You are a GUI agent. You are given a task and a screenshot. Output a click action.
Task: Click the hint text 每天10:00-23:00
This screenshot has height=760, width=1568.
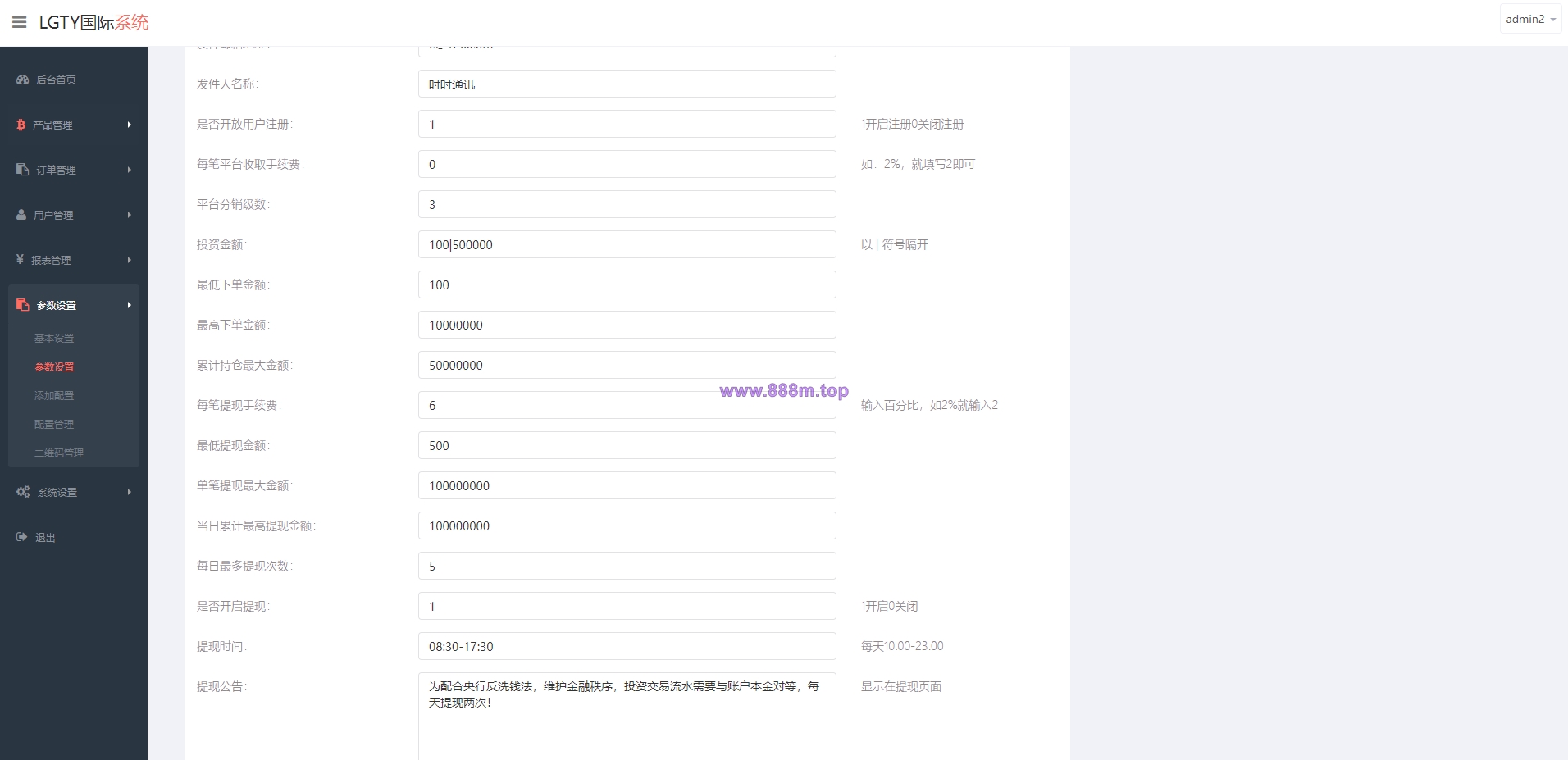[902, 646]
